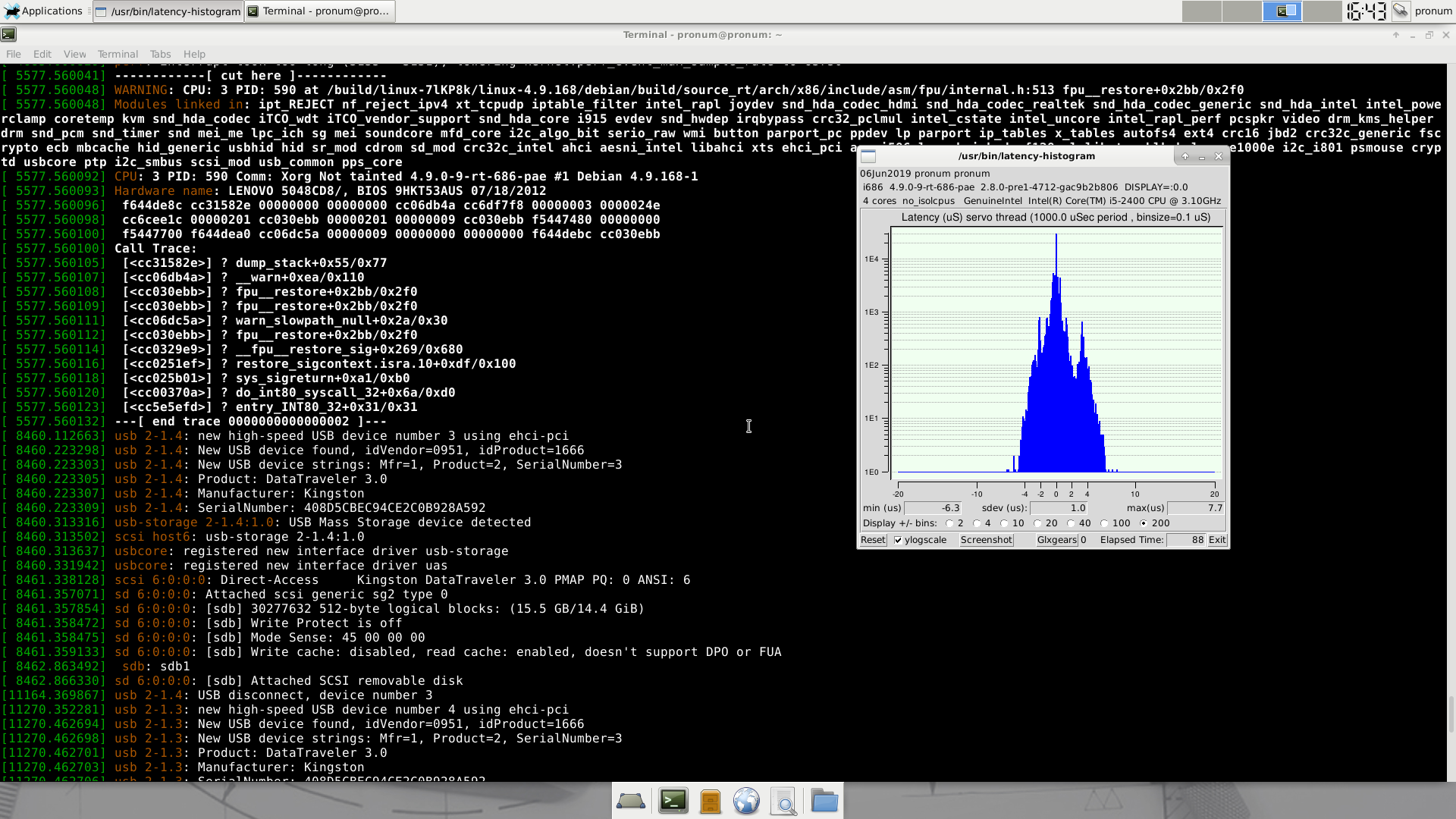
Task: Click the Glxgears count value 0
Action: tap(1084, 540)
